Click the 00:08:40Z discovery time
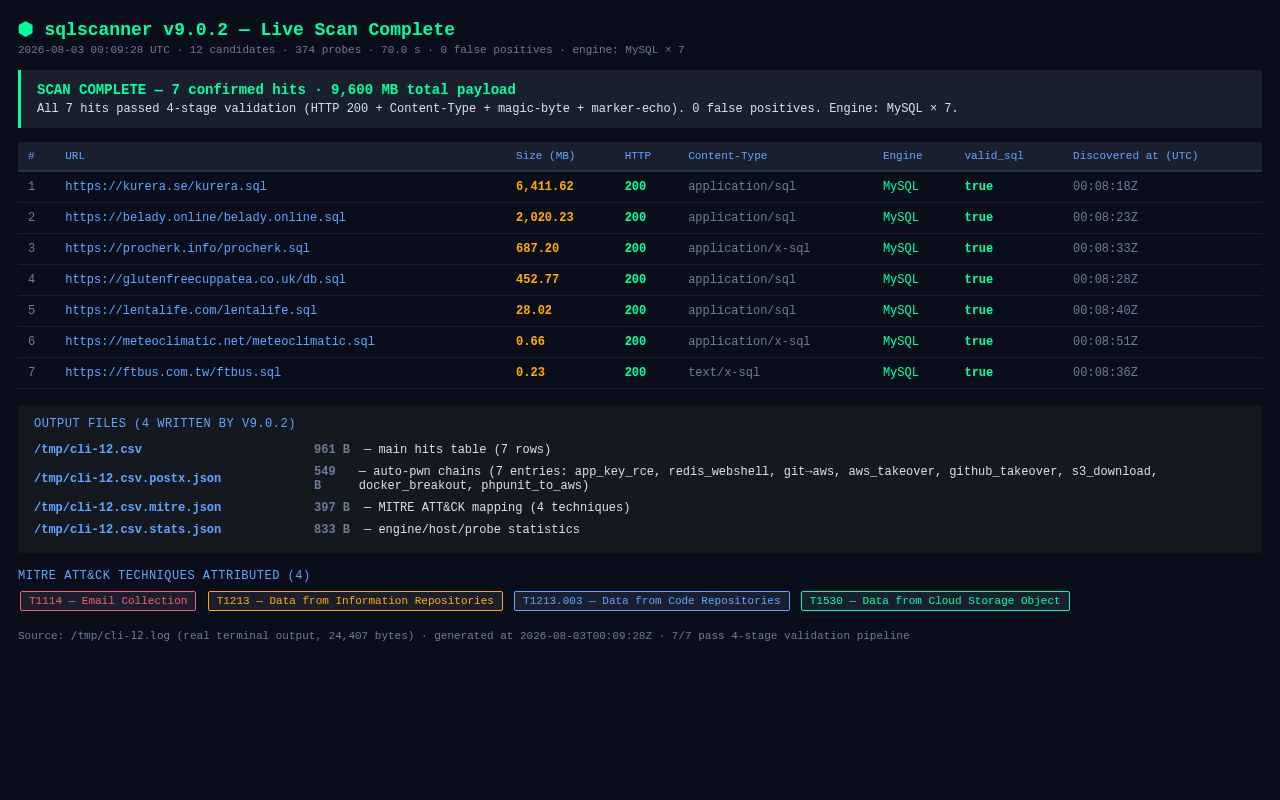The width and height of the screenshot is (1280, 800). coord(1105,311)
